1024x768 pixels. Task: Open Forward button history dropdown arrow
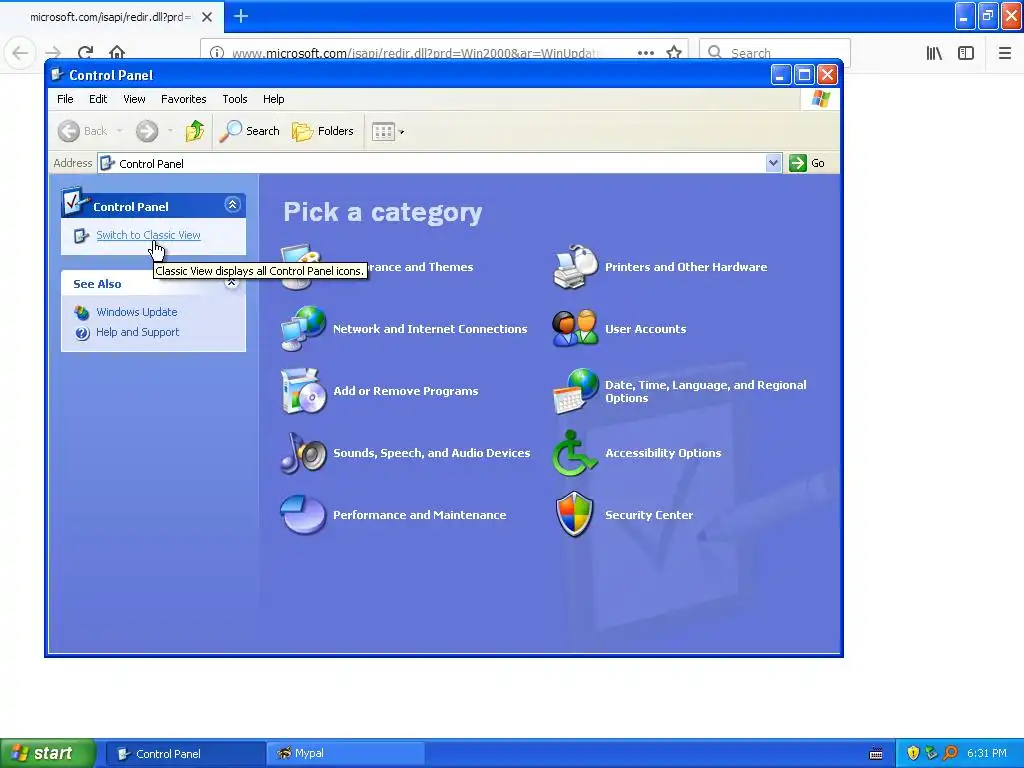(x=170, y=131)
